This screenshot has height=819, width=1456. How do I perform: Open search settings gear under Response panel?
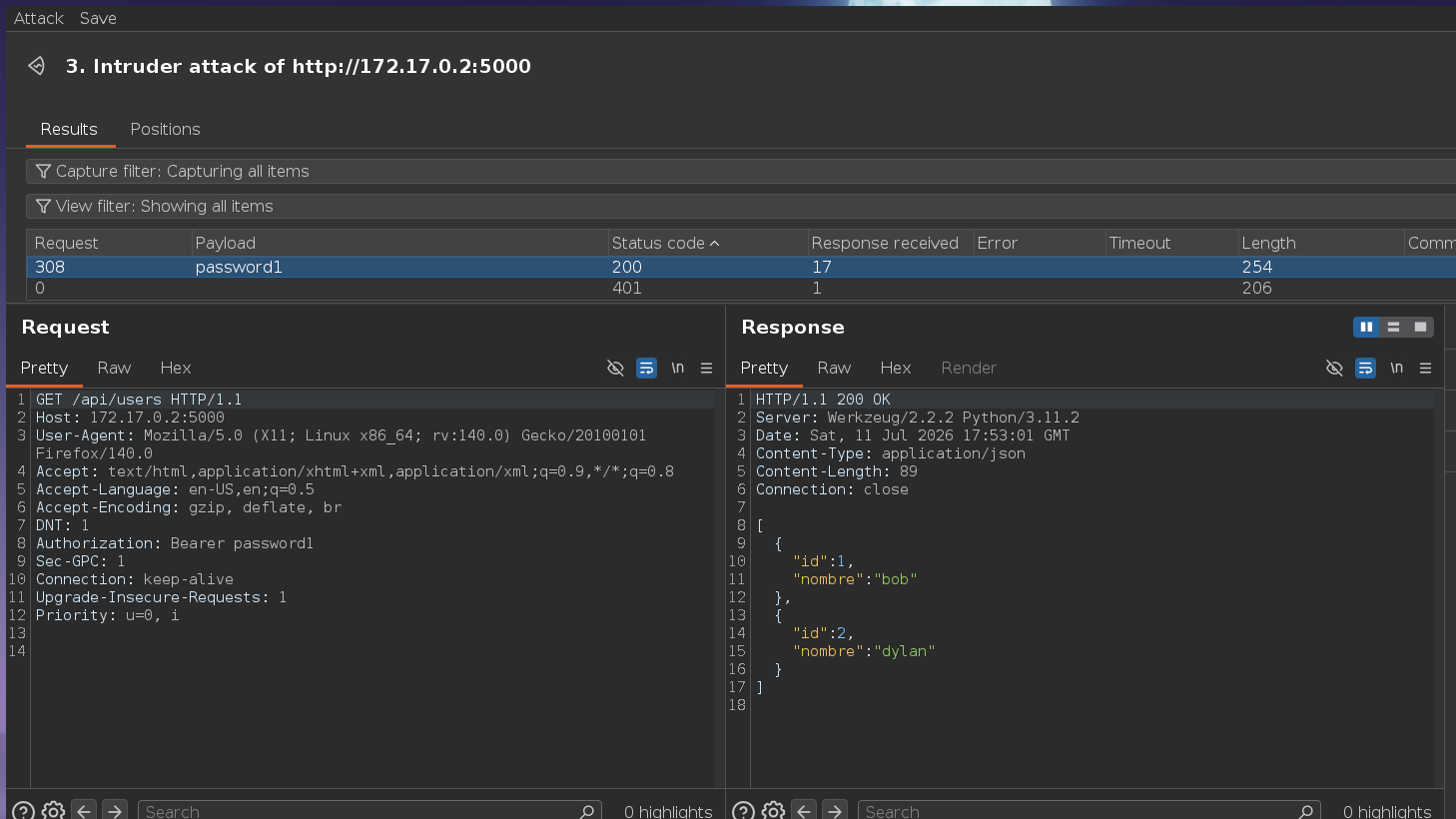click(x=773, y=811)
